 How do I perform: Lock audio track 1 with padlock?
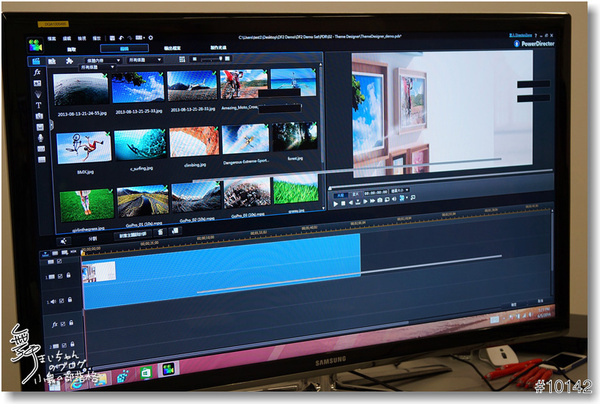[x=70, y=300]
